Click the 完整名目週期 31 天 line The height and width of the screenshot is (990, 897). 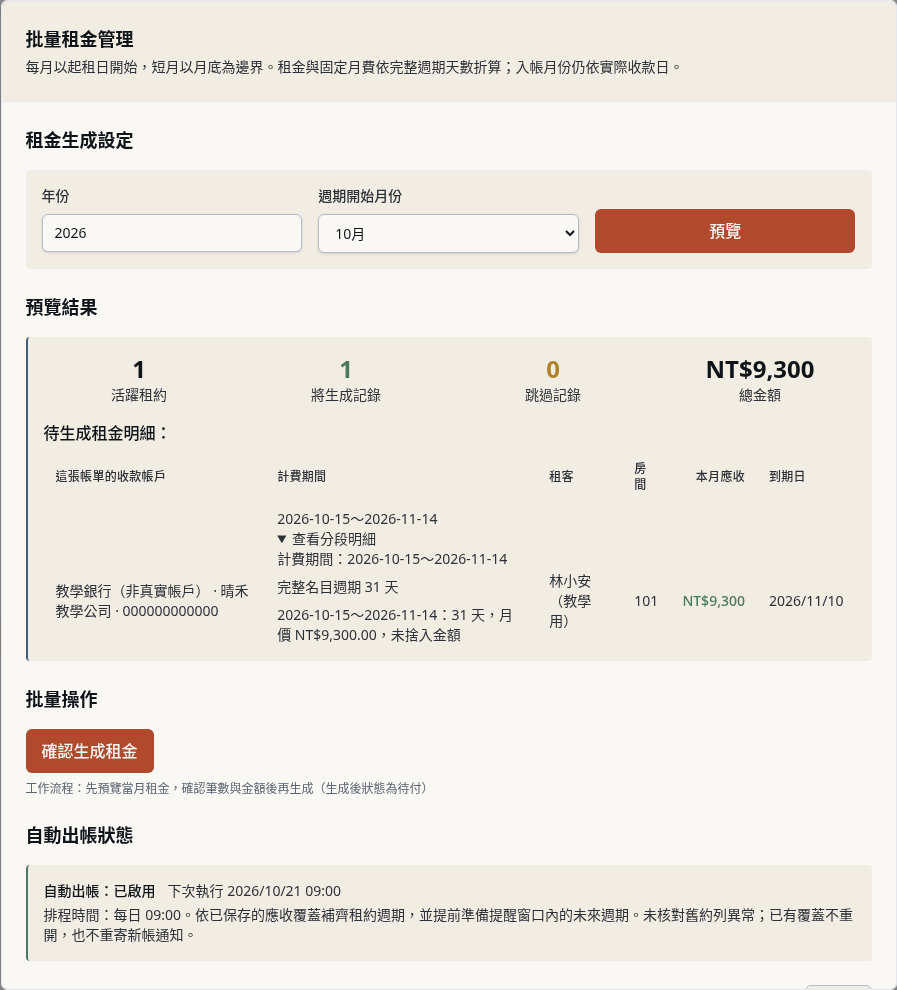[338, 587]
